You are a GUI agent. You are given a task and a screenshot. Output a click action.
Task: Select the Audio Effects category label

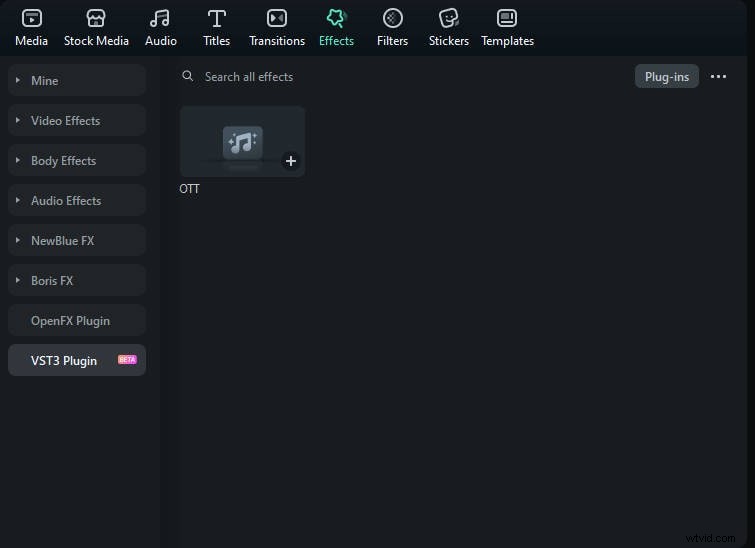tap(66, 201)
